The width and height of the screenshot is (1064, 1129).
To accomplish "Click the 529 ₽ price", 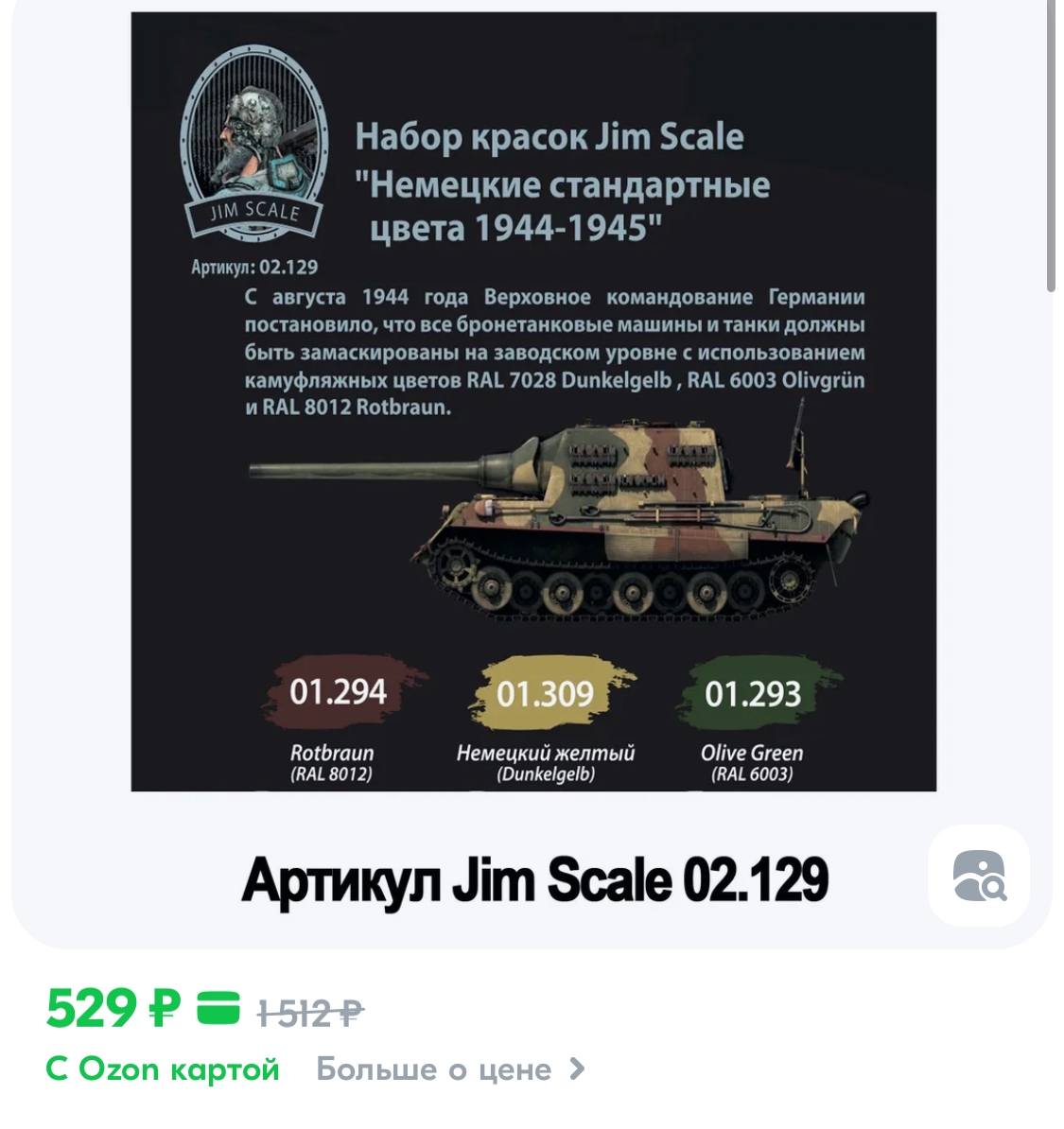I will coord(113,1007).
